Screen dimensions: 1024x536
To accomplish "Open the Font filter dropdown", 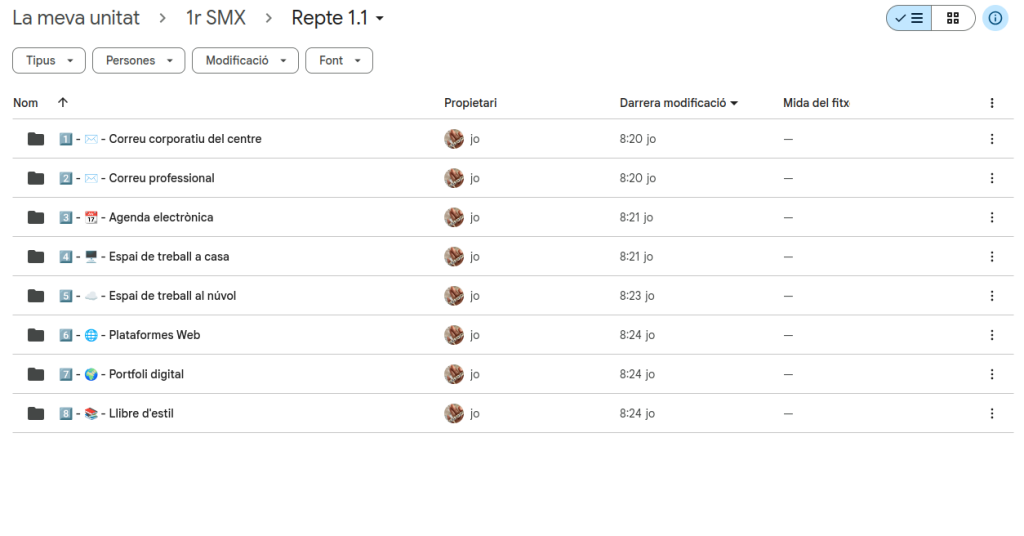I will click(x=339, y=61).
